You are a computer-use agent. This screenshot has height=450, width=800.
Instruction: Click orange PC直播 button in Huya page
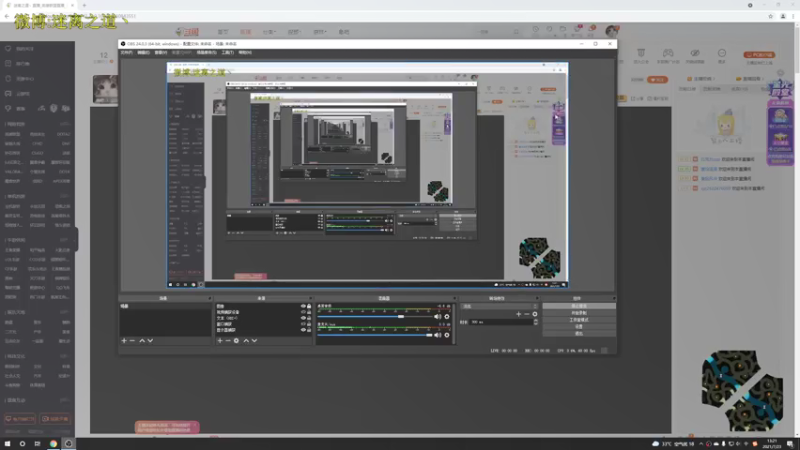pos(759,55)
